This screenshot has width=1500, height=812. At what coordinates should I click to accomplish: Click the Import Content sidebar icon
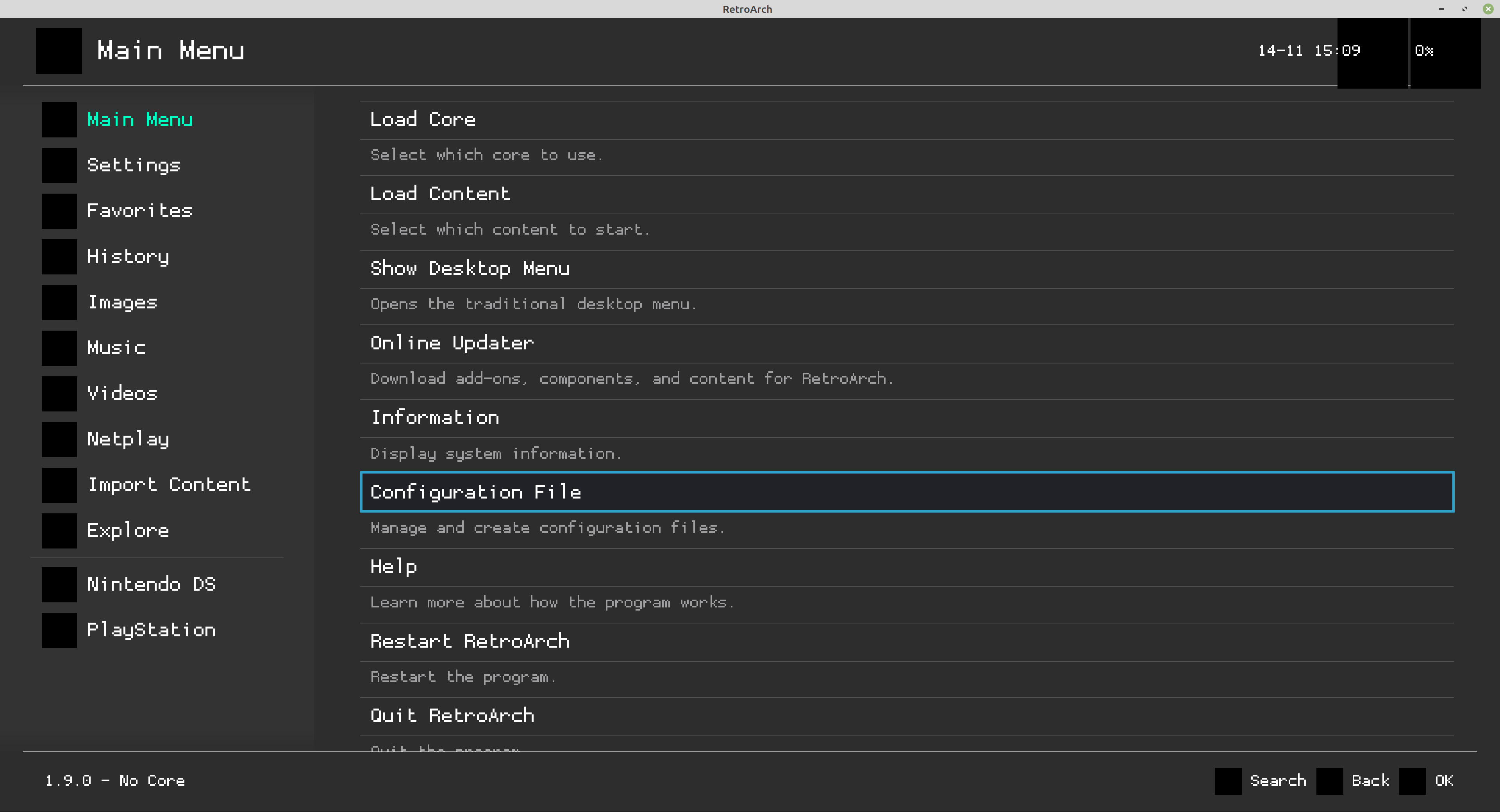pyautogui.click(x=58, y=485)
